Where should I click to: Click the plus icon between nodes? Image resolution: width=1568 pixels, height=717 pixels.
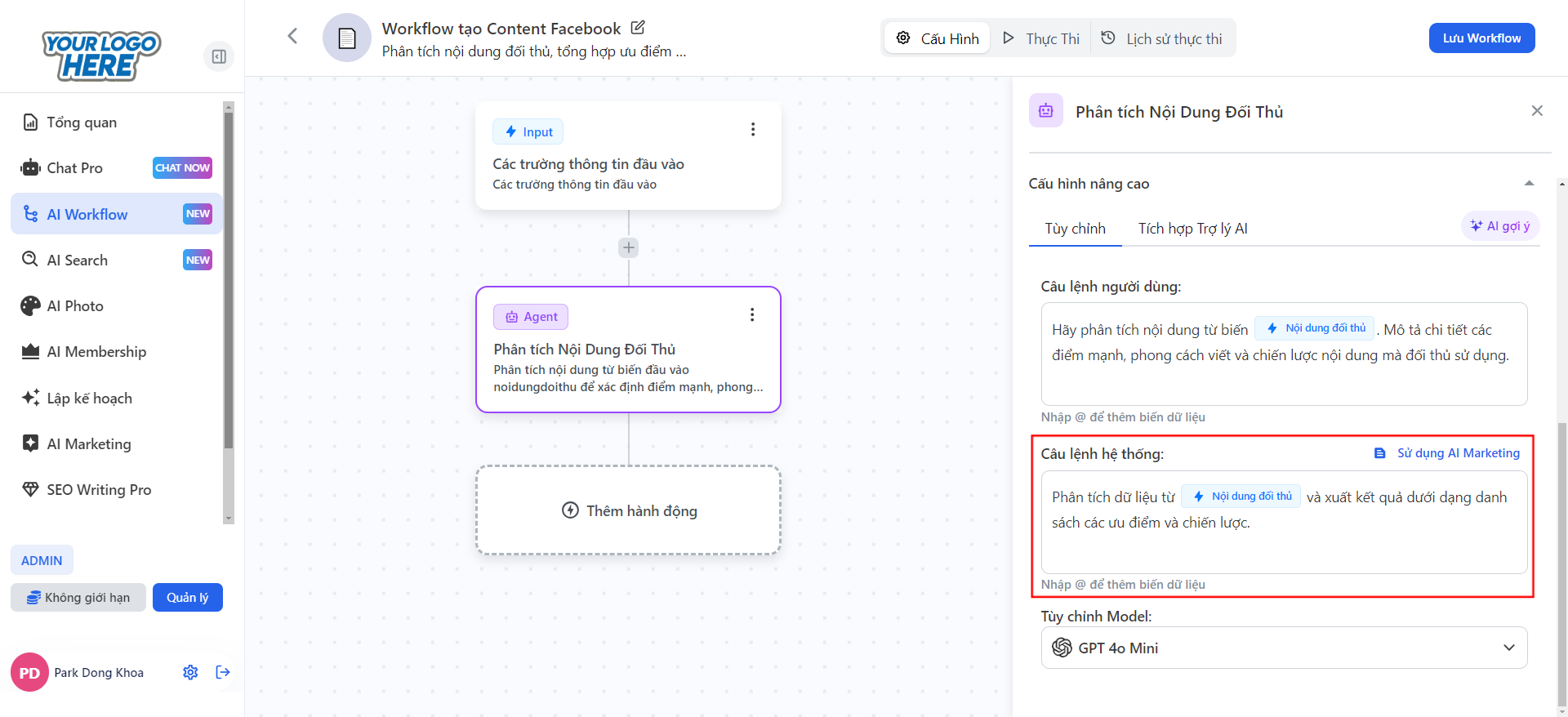click(x=628, y=247)
